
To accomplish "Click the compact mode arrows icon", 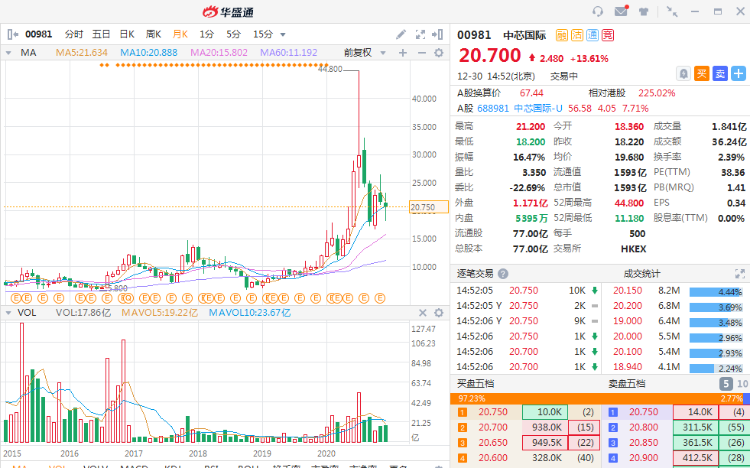I will click(672, 11).
